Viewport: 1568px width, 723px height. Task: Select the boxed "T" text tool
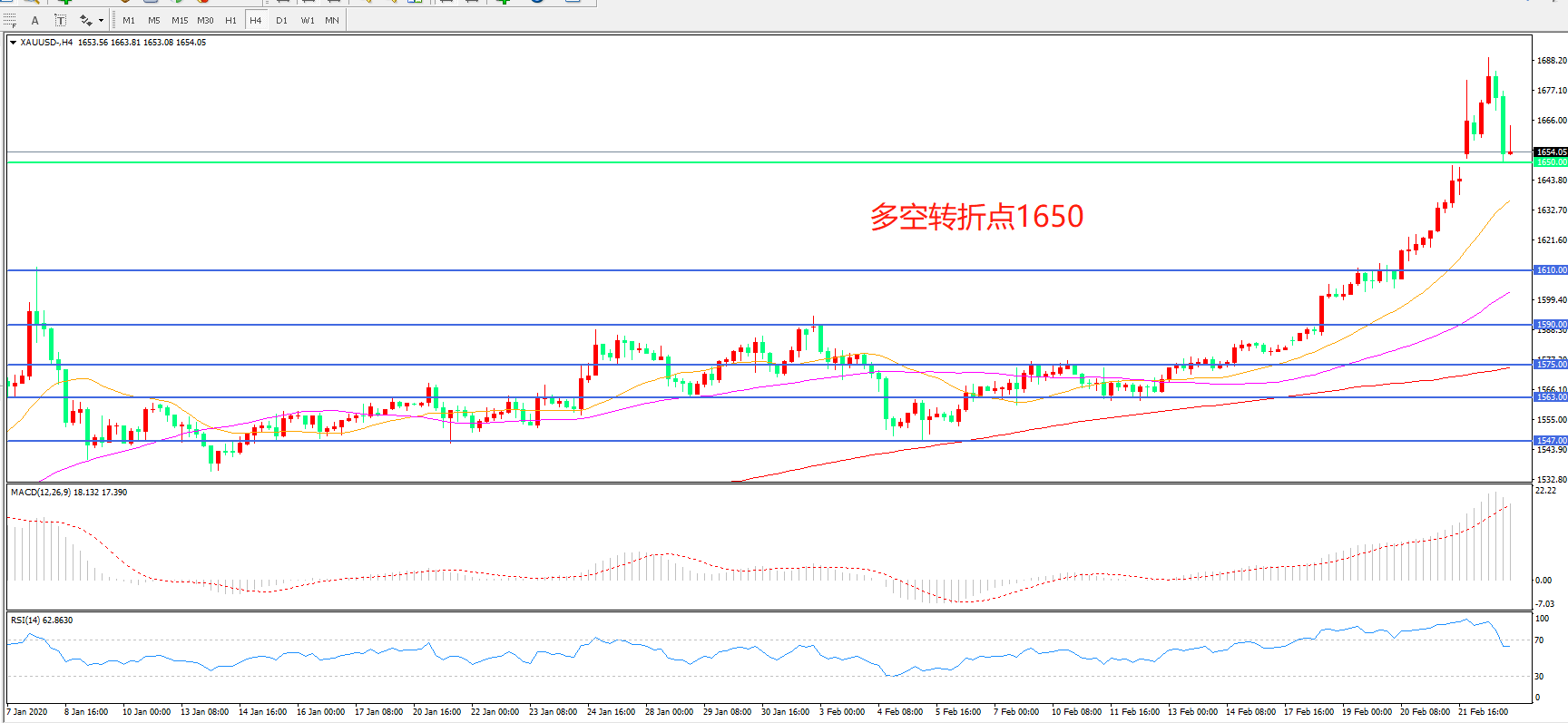pyautogui.click(x=60, y=20)
